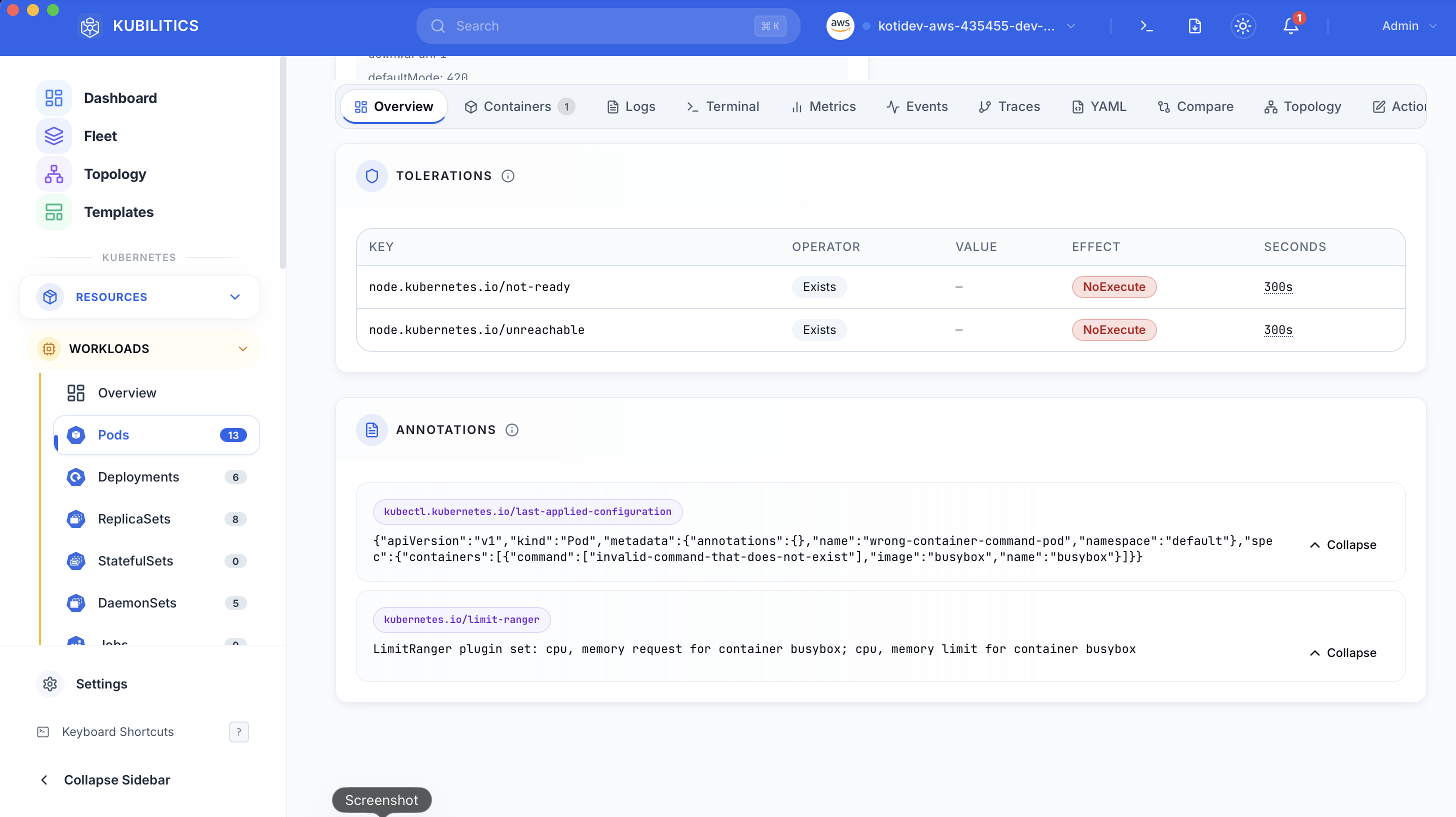Viewport: 1456px width, 817px height.
Task: Select Templates from the sidebar
Action: coord(118,212)
